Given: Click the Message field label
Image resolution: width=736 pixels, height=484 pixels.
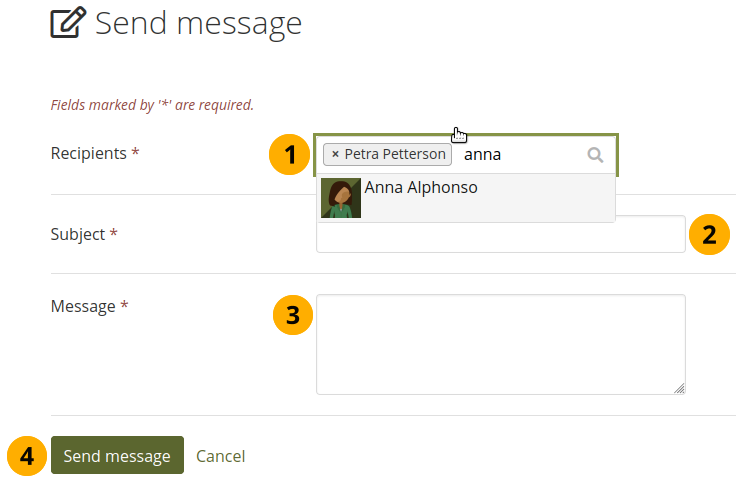Looking at the screenshot, I should [83, 306].
